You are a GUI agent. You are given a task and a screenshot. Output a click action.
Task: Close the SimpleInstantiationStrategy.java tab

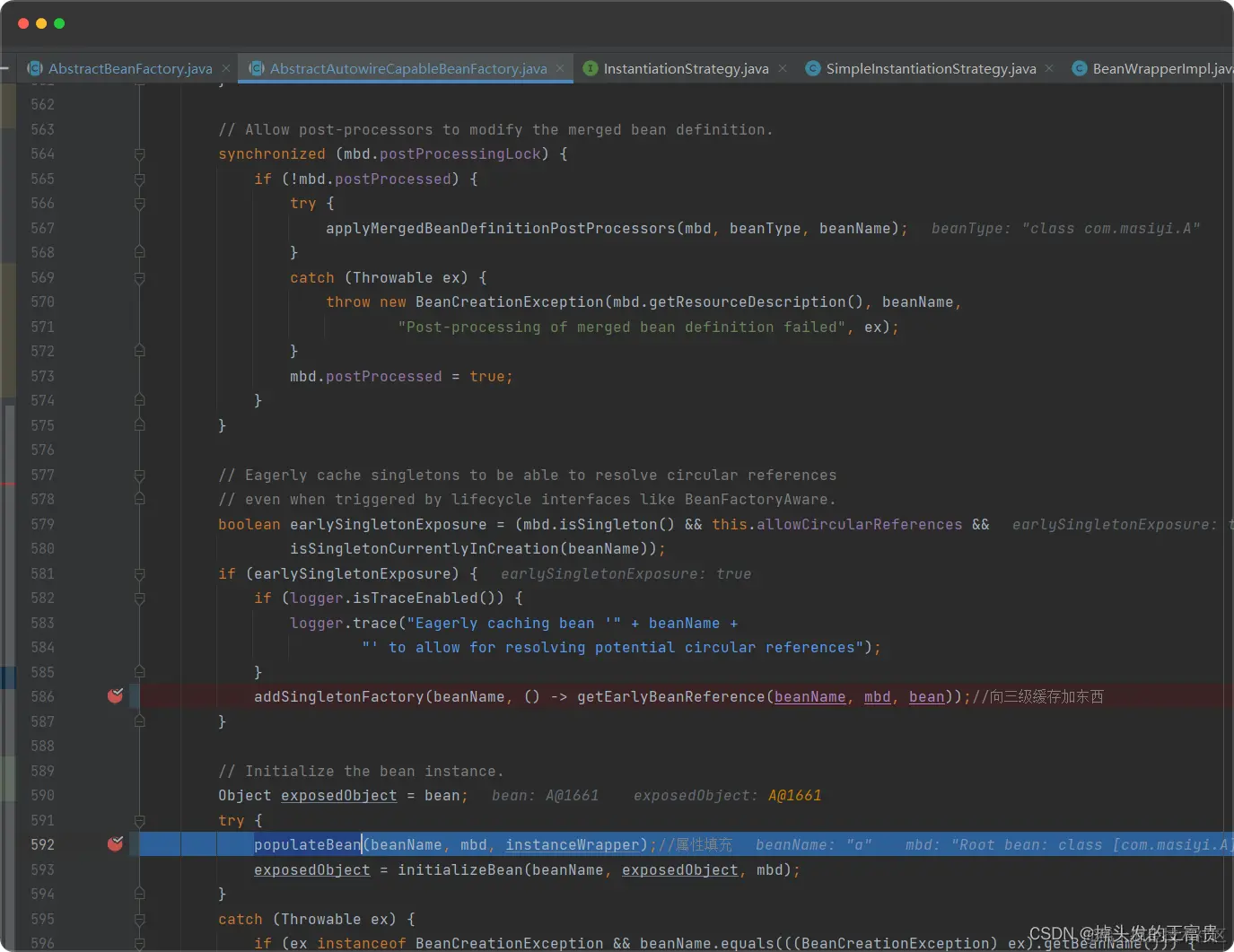(x=1049, y=68)
